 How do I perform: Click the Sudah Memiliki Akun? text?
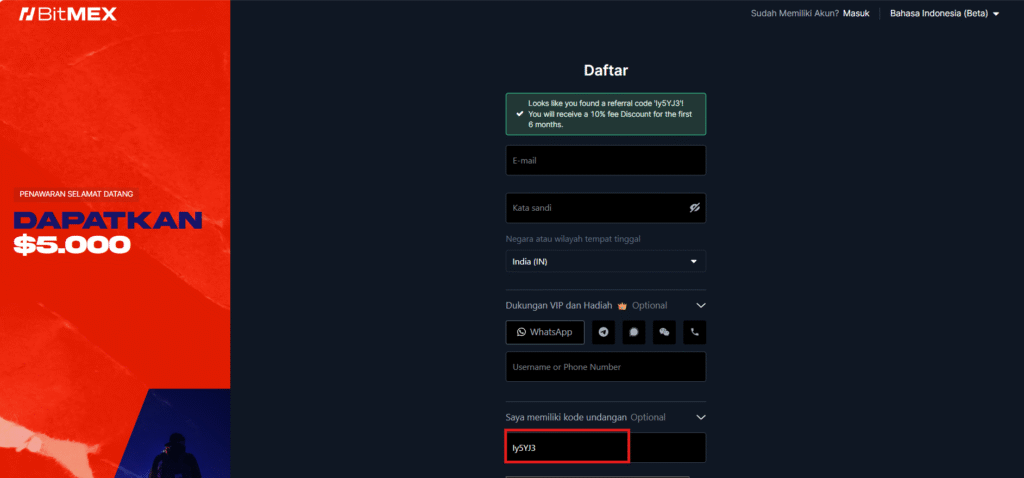795,14
